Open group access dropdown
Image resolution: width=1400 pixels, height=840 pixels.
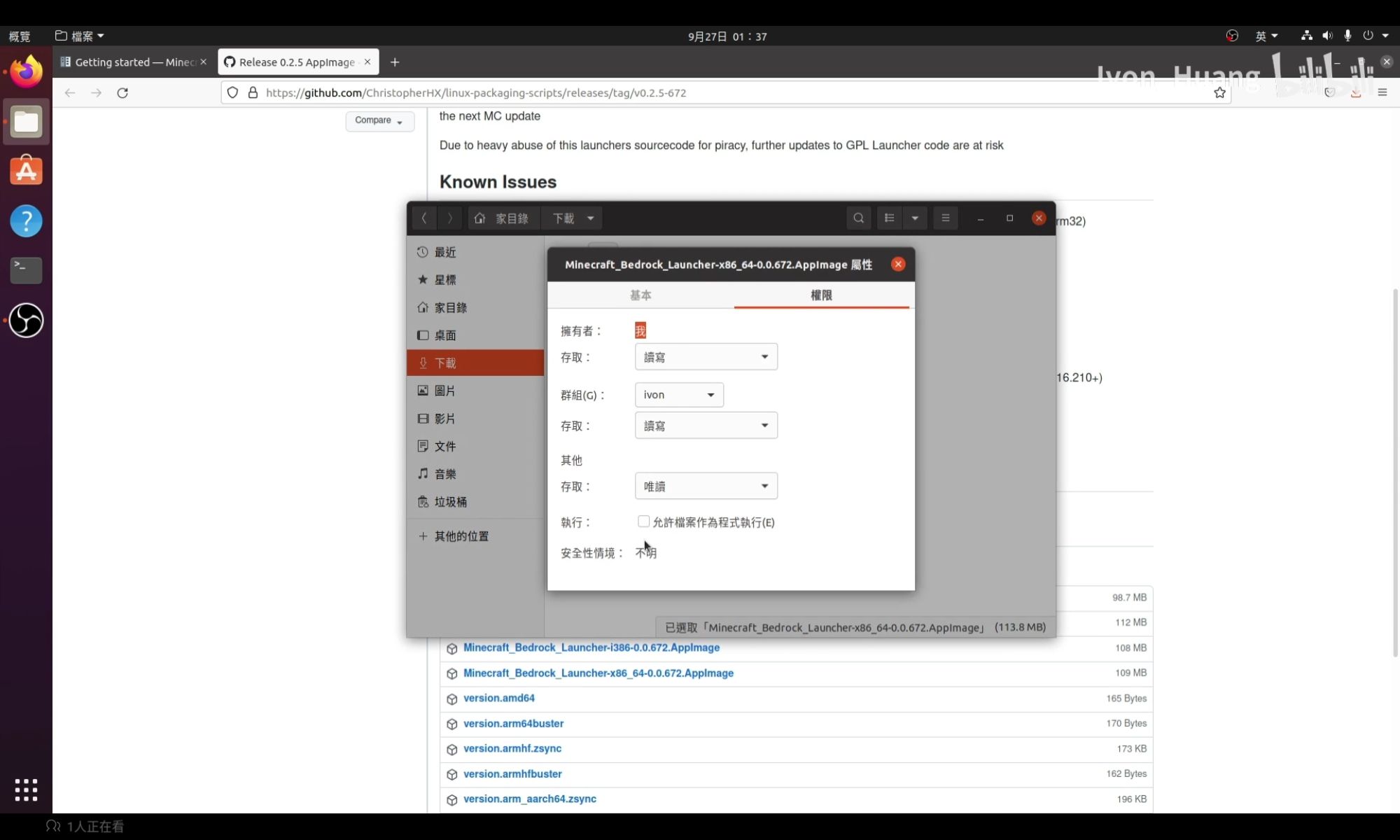[706, 426]
